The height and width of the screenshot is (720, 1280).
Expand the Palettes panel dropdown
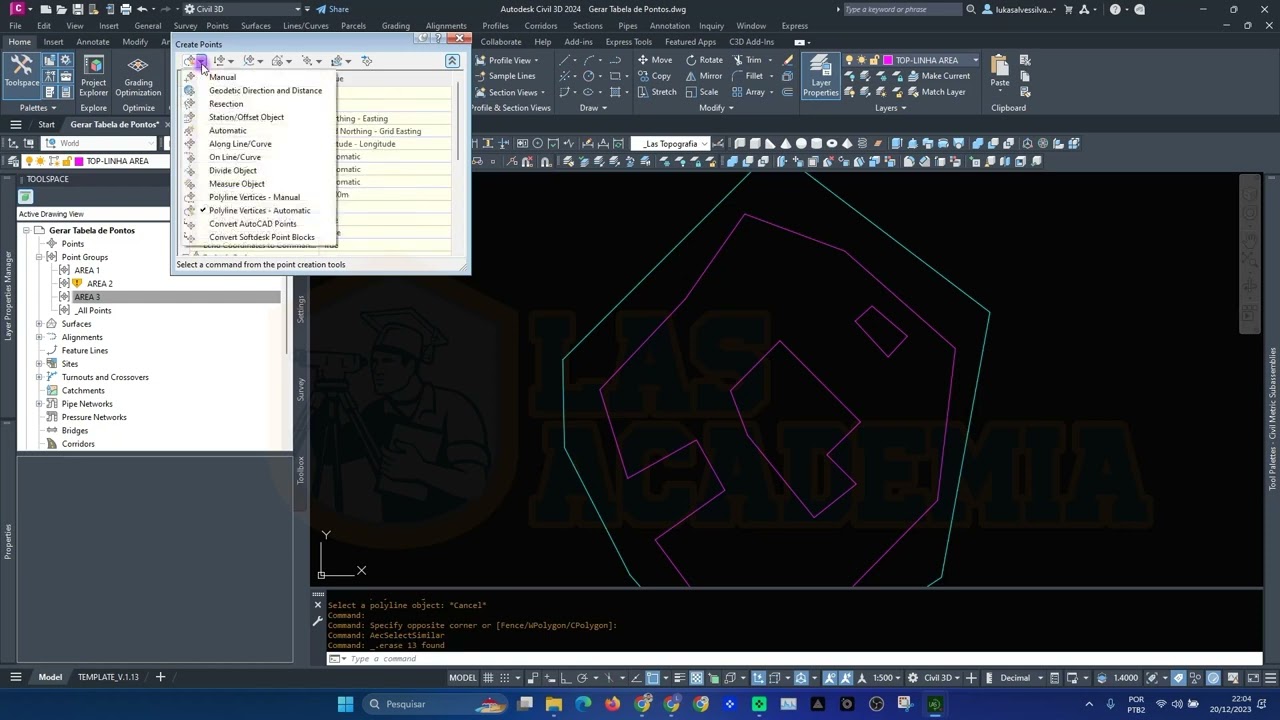click(39, 108)
